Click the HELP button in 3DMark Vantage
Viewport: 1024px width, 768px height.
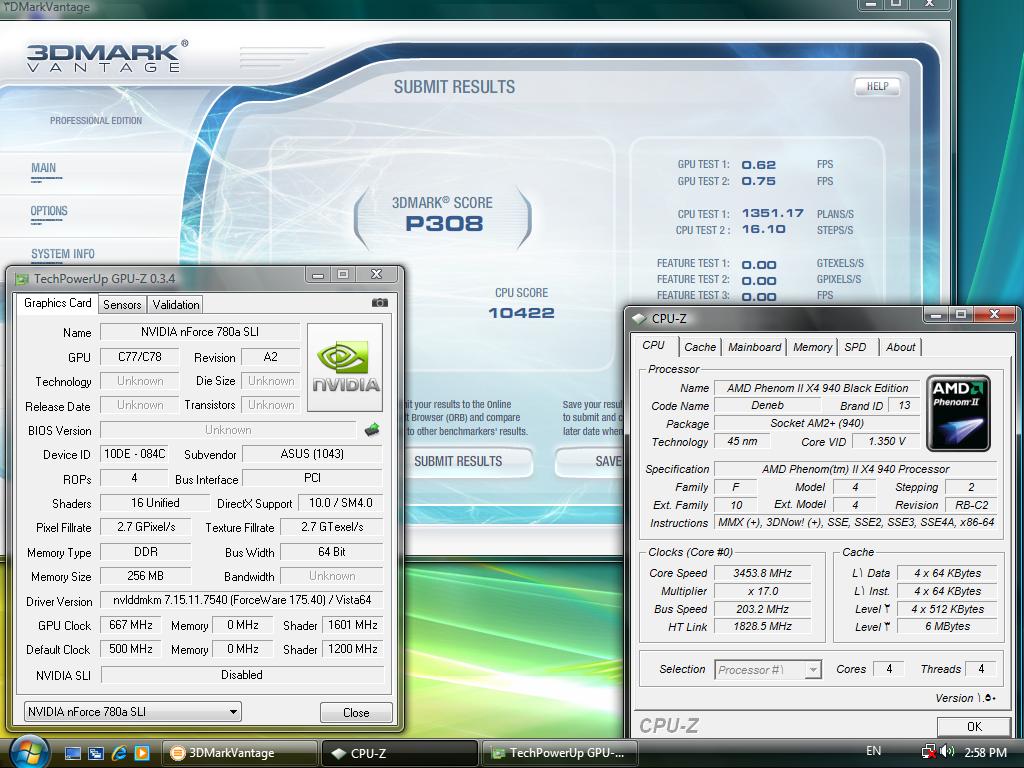pyautogui.click(x=877, y=86)
